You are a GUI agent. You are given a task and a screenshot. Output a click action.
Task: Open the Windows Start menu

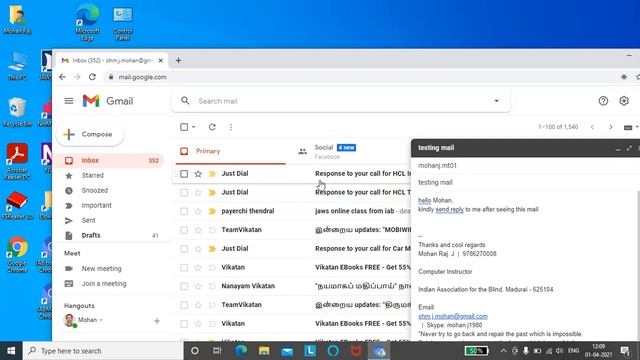11,351
